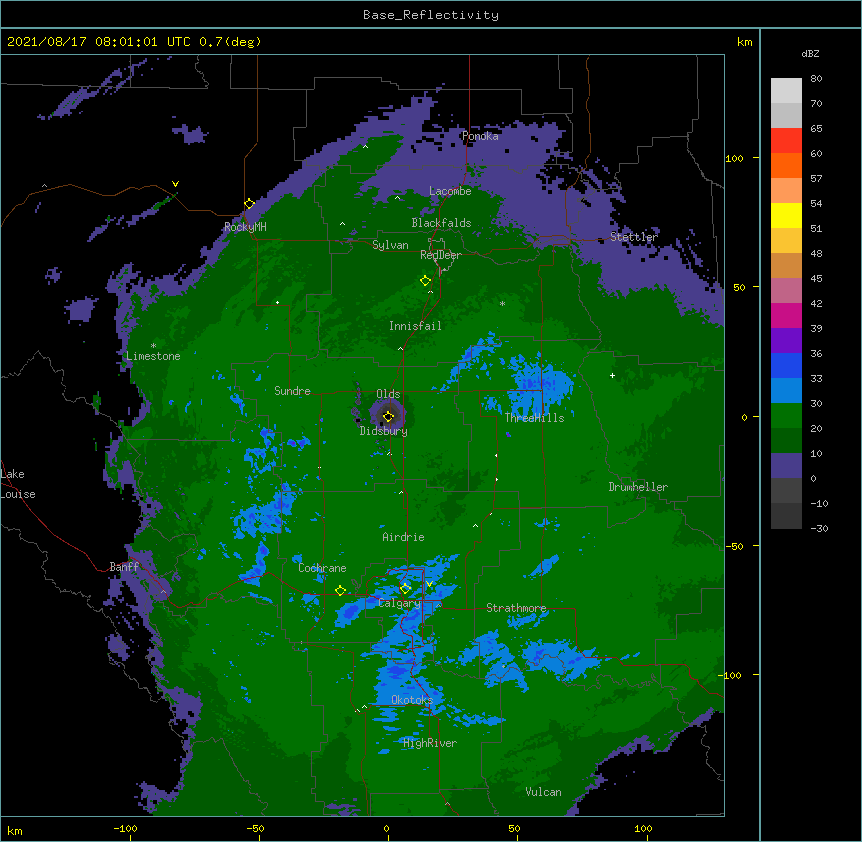Select the orange 57-60 dBZ legend swatch
This screenshot has width=862, height=842.
(x=786, y=165)
